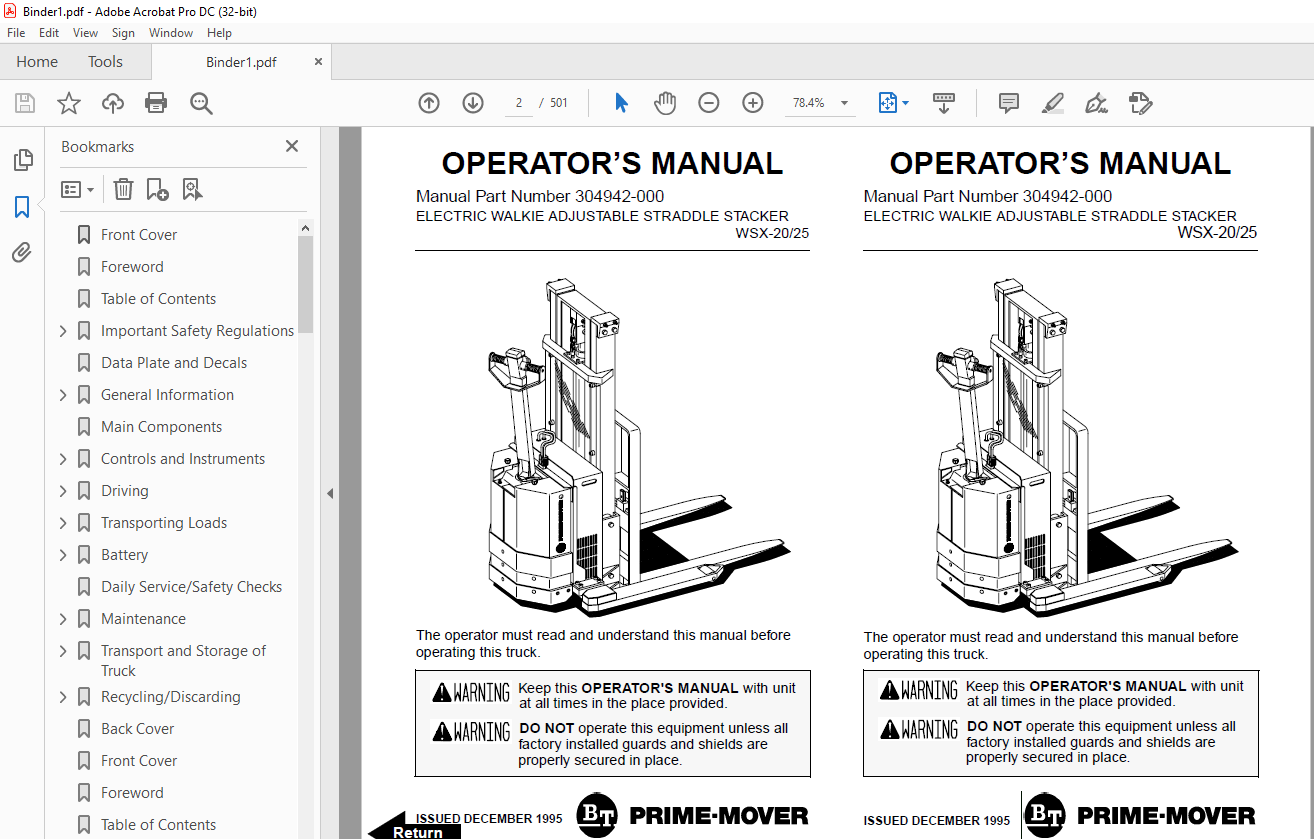Bookmark this file with the star icon
Screen dimensions: 1314x839
(x=68, y=103)
